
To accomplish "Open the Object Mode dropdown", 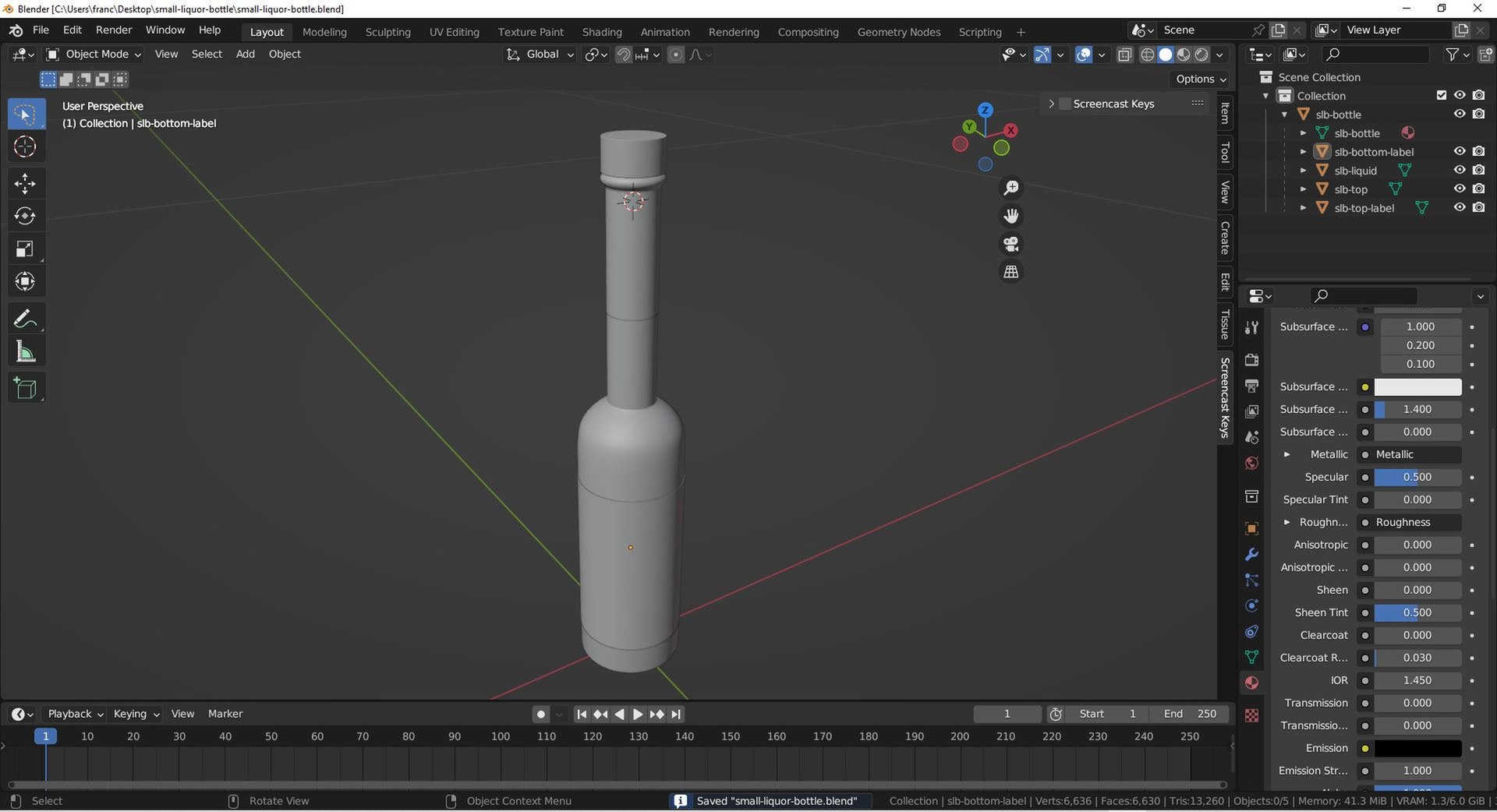I will click(93, 54).
